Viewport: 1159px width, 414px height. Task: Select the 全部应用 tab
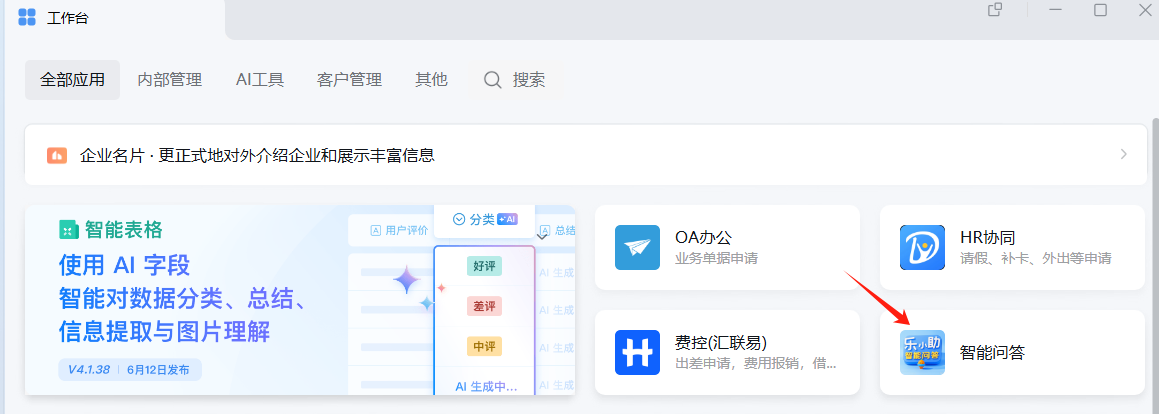72,80
